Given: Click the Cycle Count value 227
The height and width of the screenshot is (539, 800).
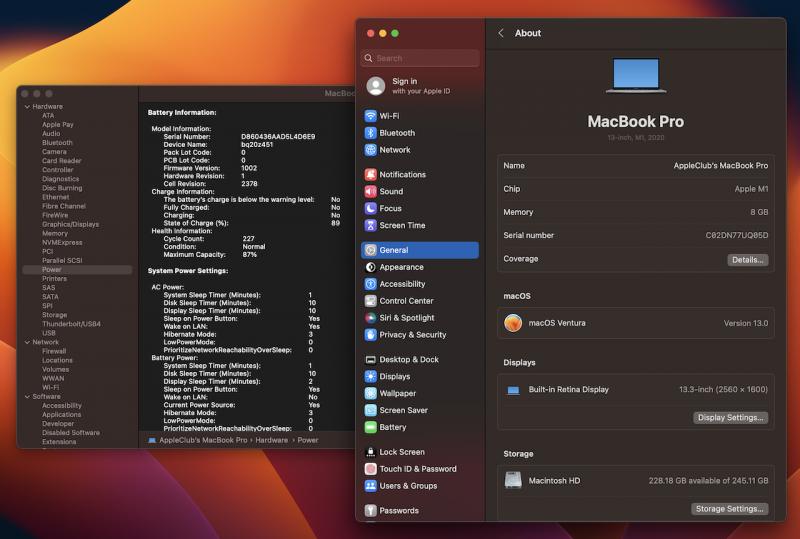Looking at the screenshot, I should pos(248,239).
